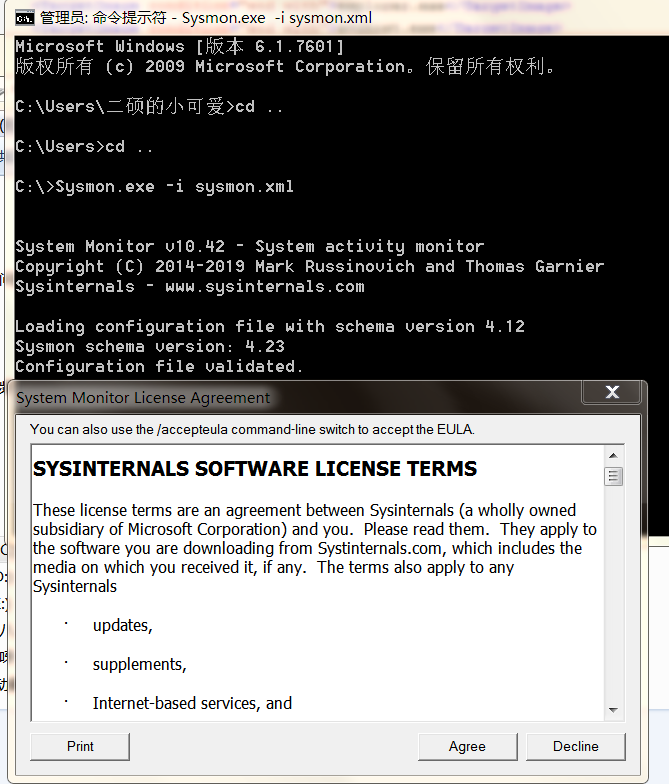The width and height of the screenshot is (669, 784).
Task: Click the 'www.sysinternals.com' text in console
Action: click(264, 286)
